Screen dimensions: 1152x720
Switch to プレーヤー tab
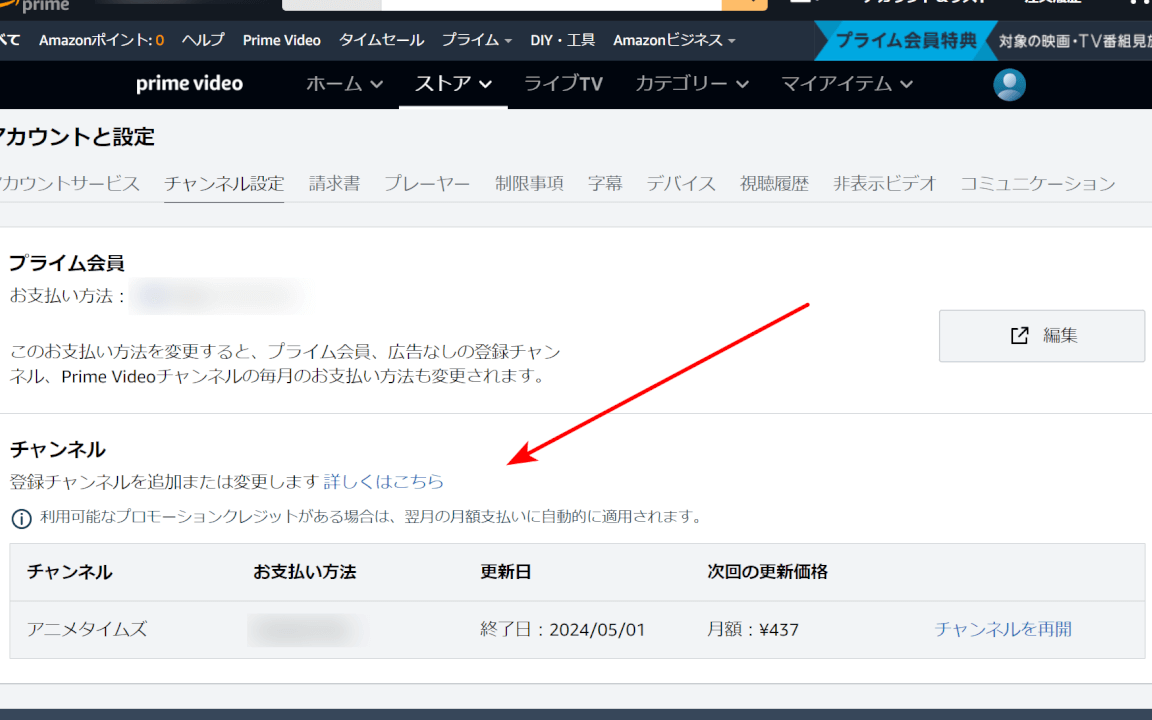pyautogui.click(x=427, y=184)
